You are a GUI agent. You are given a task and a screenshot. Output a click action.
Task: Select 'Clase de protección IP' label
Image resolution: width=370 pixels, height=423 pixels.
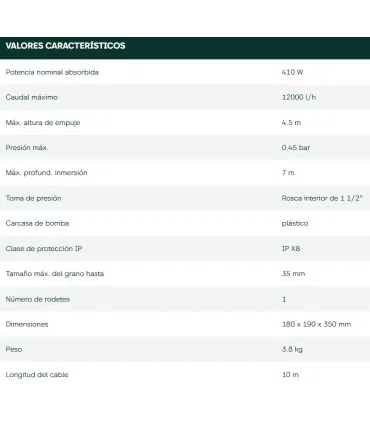[x=44, y=248]
